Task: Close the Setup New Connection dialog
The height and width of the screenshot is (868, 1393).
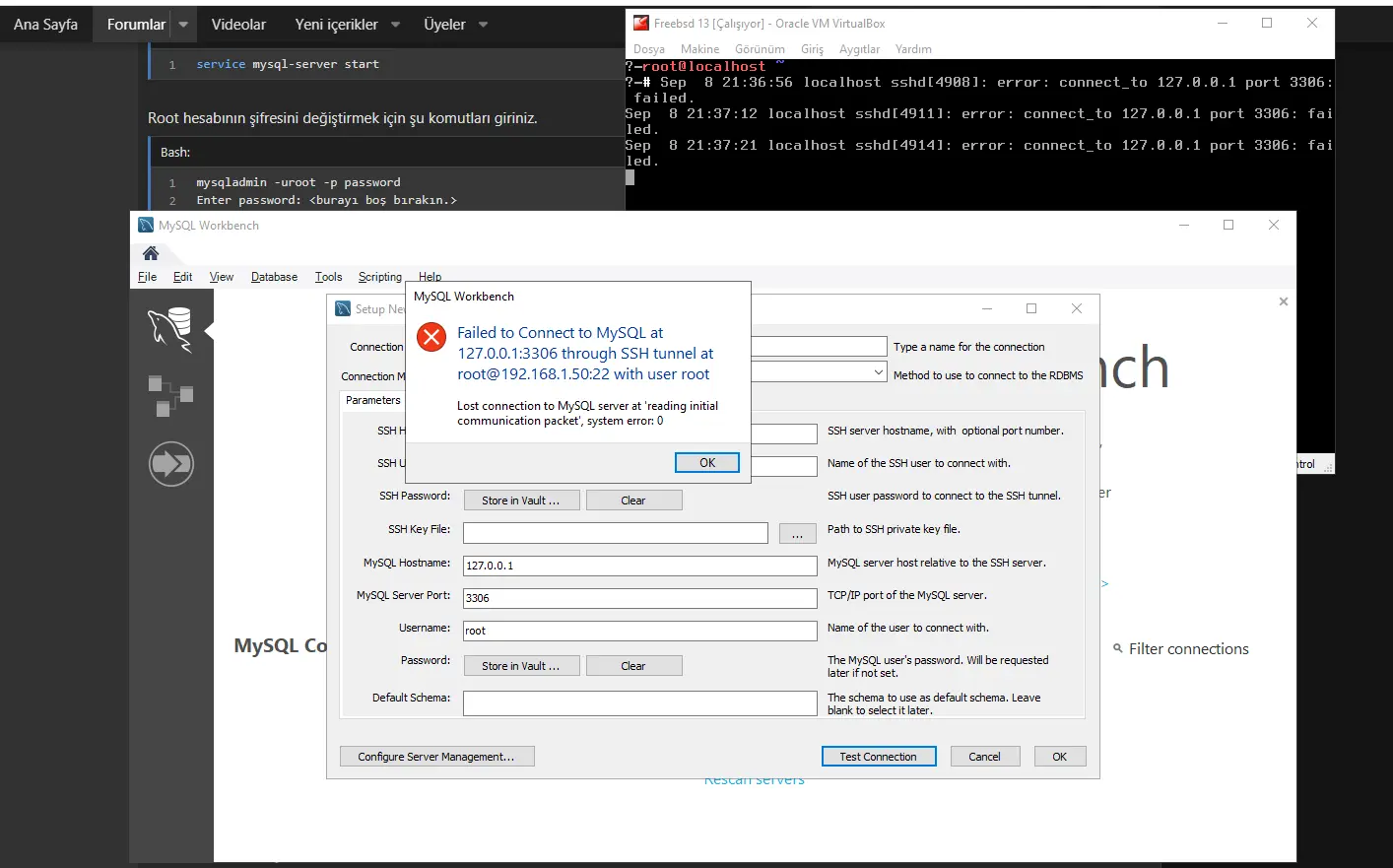Action: [1077, 308]
